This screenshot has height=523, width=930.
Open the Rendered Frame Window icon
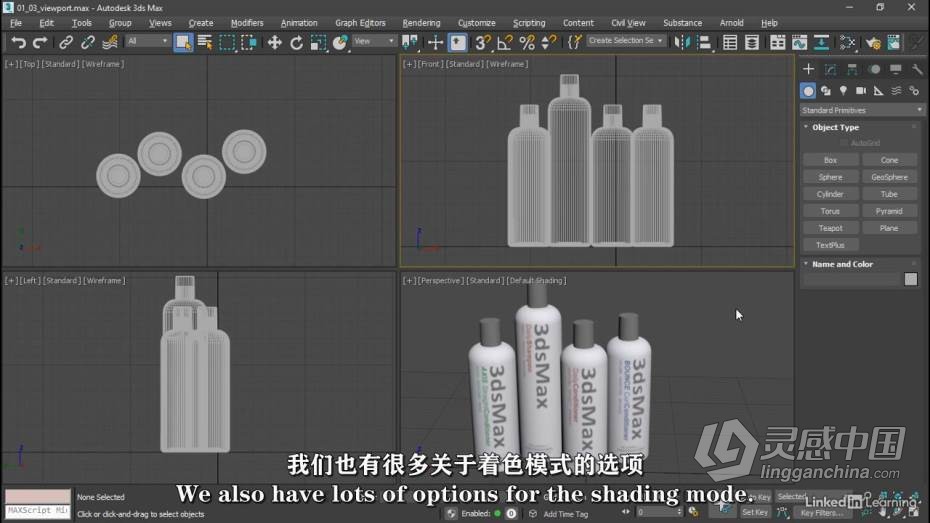pos(894,42)
